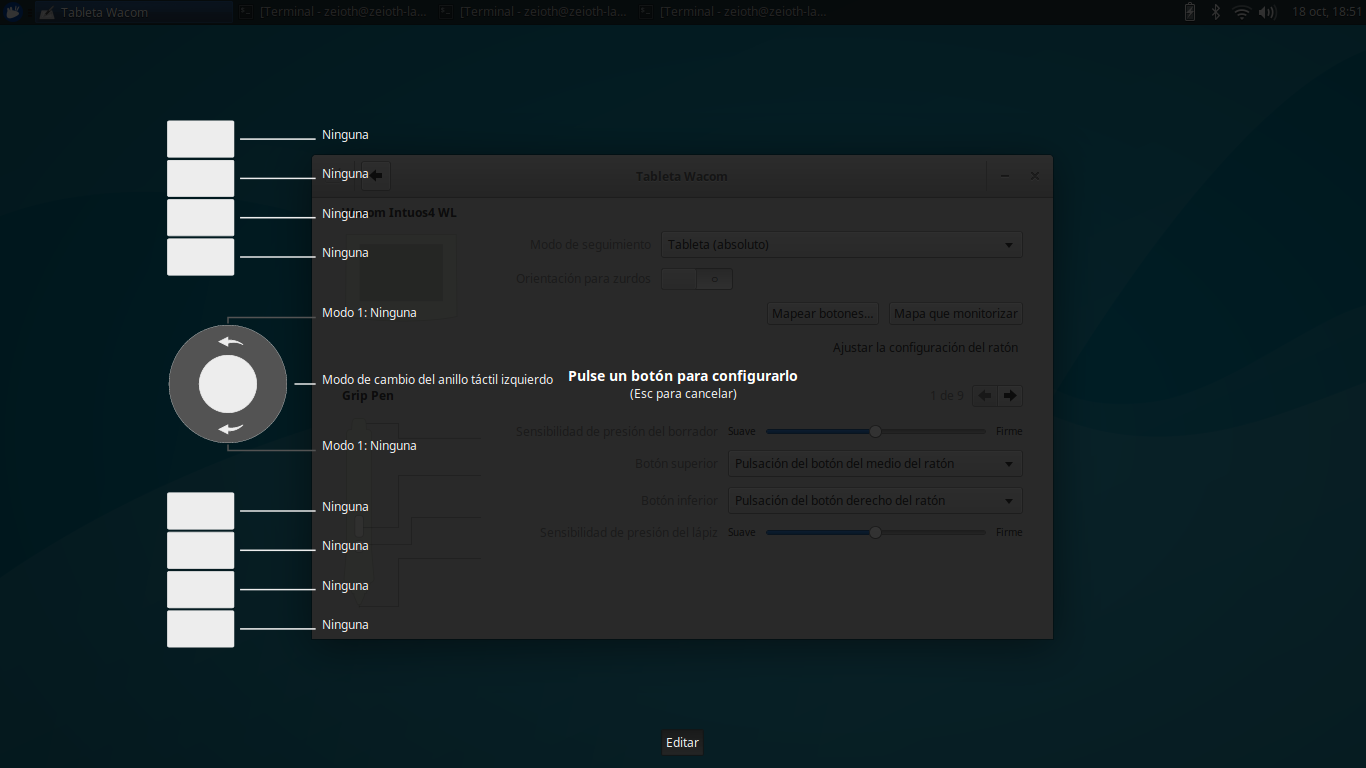The image size is (1366, 768).
Task: Click the touch ring center mode button
Action: coord(228,385)
